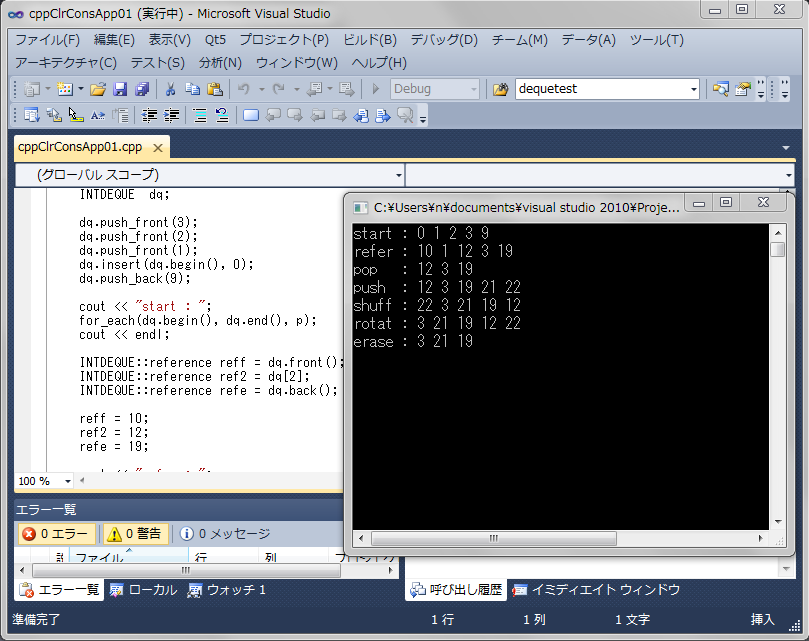
Task: Click the Save All icon
Action: click(x=142, y=89)
